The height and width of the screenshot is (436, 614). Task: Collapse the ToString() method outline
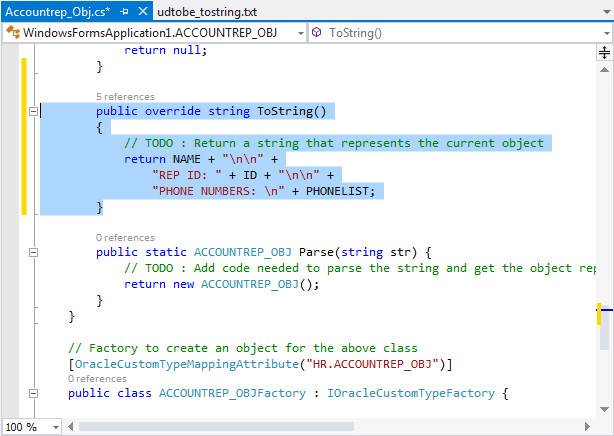(34, 112)
